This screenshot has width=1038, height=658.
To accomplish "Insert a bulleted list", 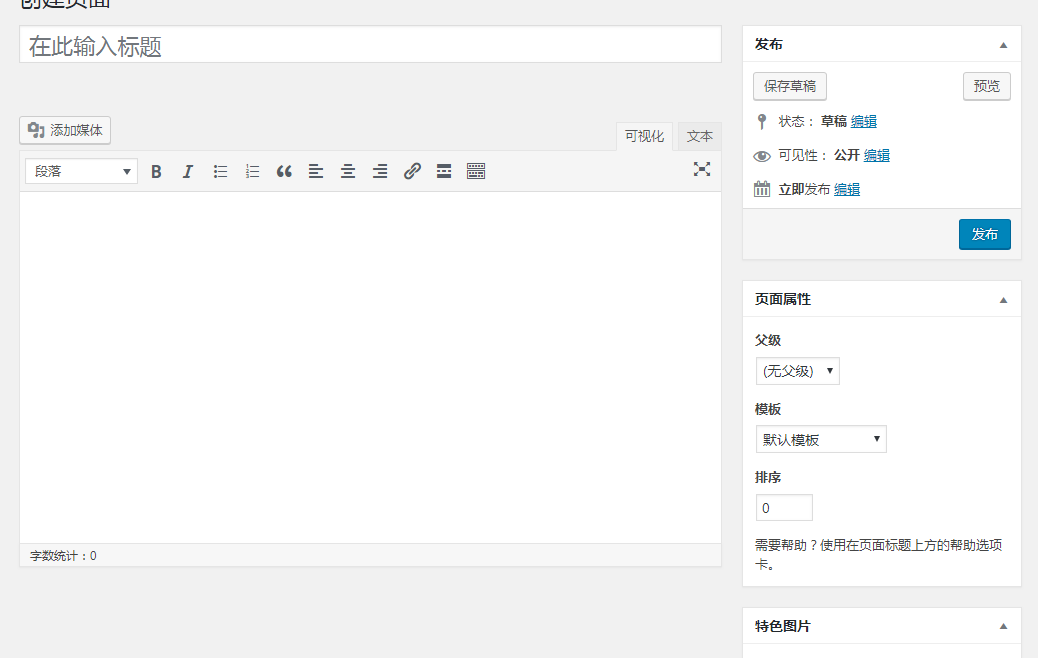I will click(x=220, y=171).
